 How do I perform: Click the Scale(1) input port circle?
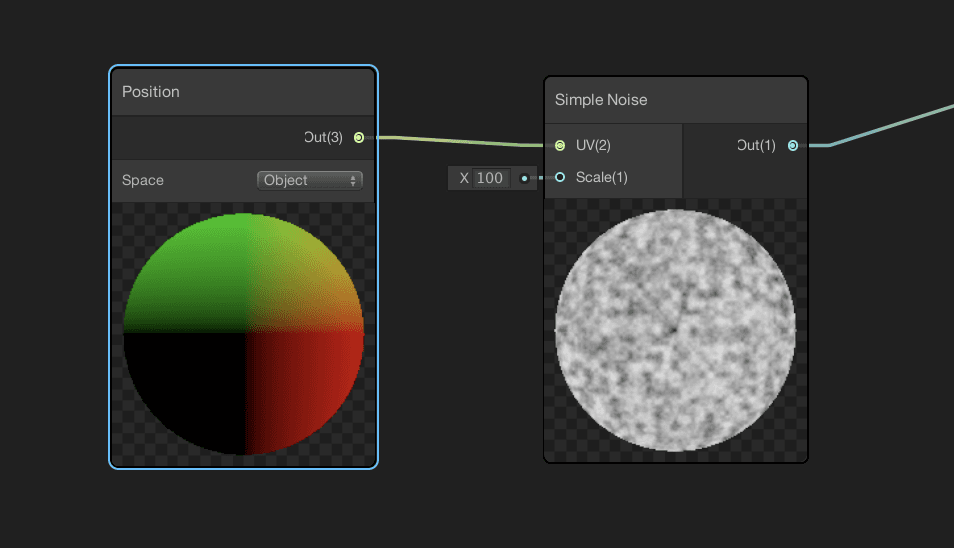tap(560, 178)
